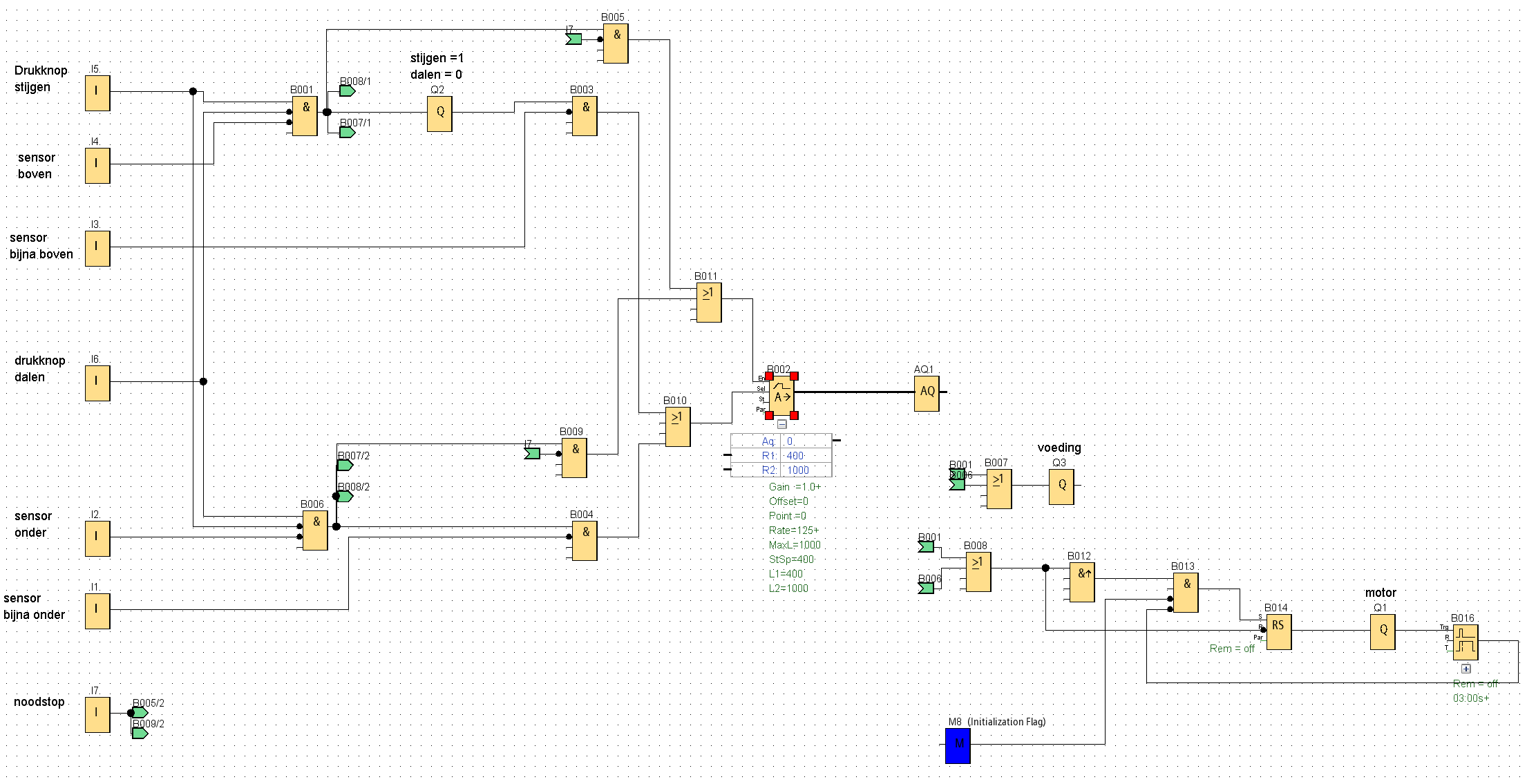Viewport: 1527px width, 784px height.
Task: Click the B007/1 connector tag
Action: click(x=348, y=133)
